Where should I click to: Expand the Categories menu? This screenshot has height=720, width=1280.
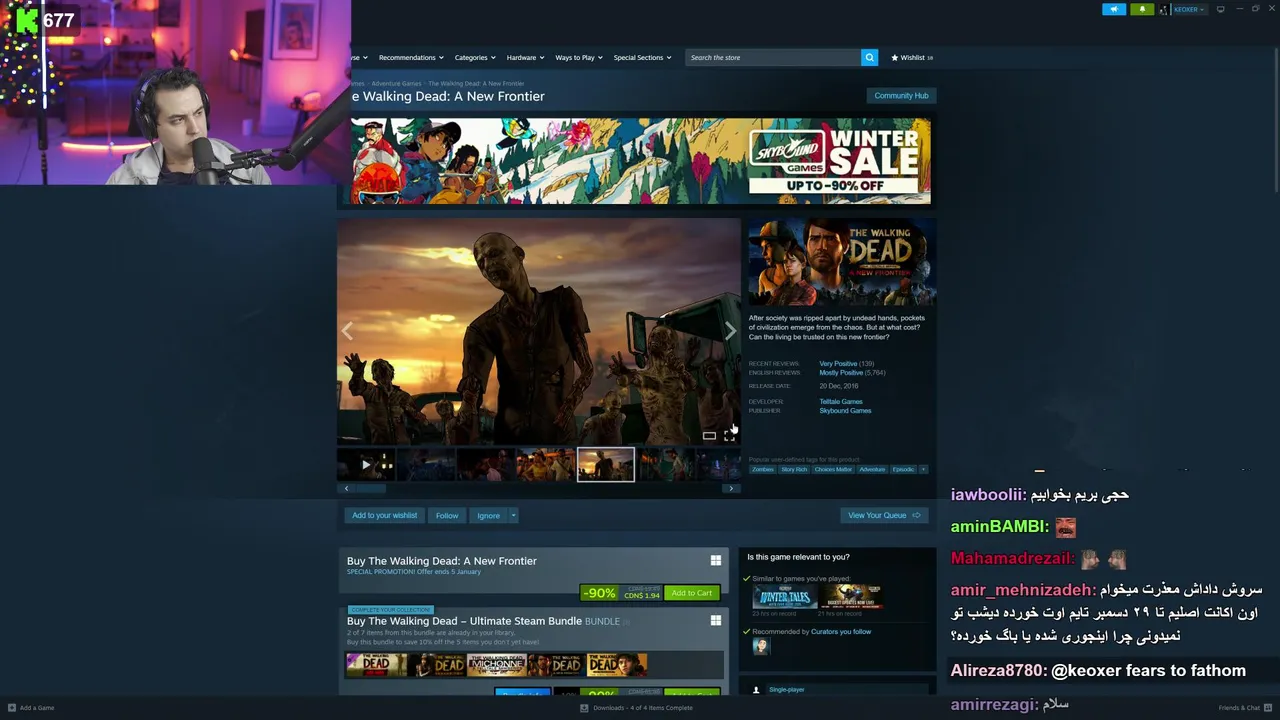(474, 57)
